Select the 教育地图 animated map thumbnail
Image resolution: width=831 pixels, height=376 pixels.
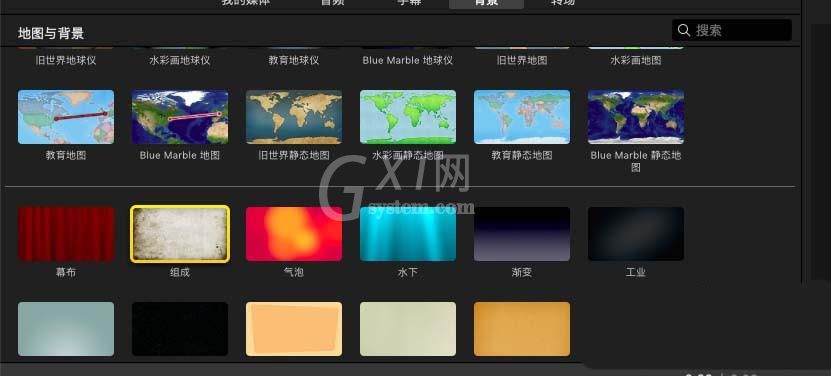click(x=66, y=117)
